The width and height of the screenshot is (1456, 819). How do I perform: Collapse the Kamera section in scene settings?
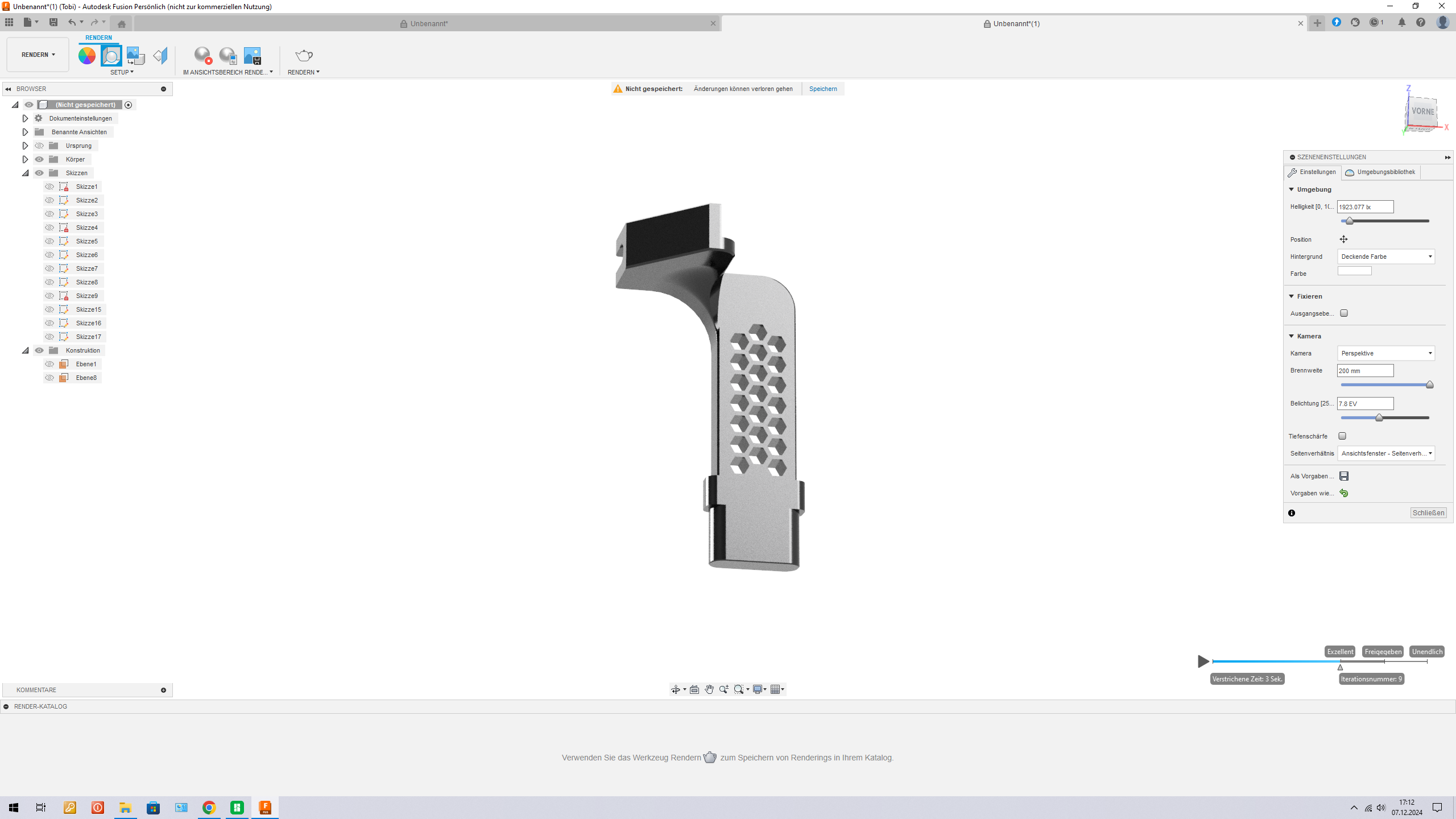point(1292,336)
